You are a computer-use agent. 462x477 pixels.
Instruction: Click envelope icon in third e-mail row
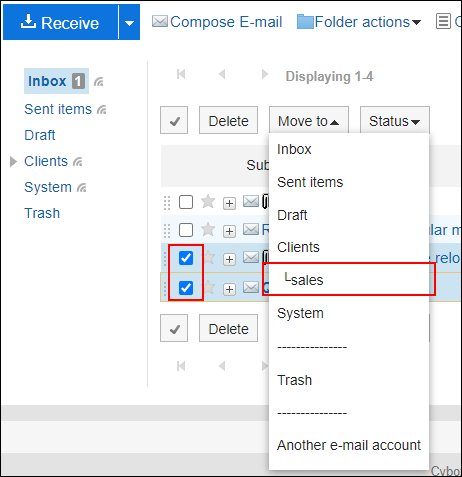click(x=251, y=257)
